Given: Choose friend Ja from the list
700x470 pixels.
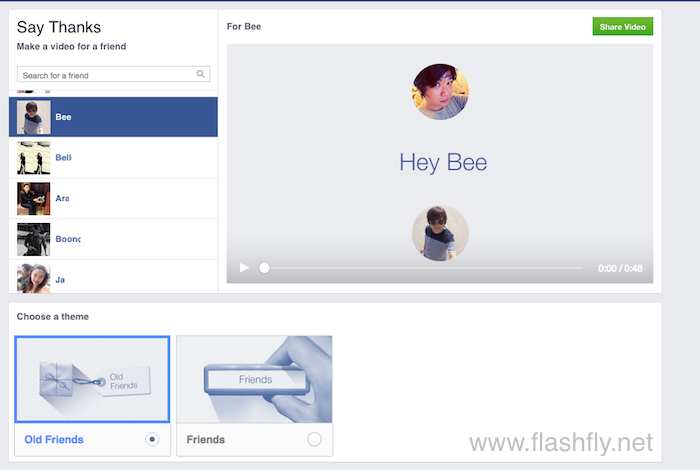Looking at the screenshot, I should [x=60, y=280].
